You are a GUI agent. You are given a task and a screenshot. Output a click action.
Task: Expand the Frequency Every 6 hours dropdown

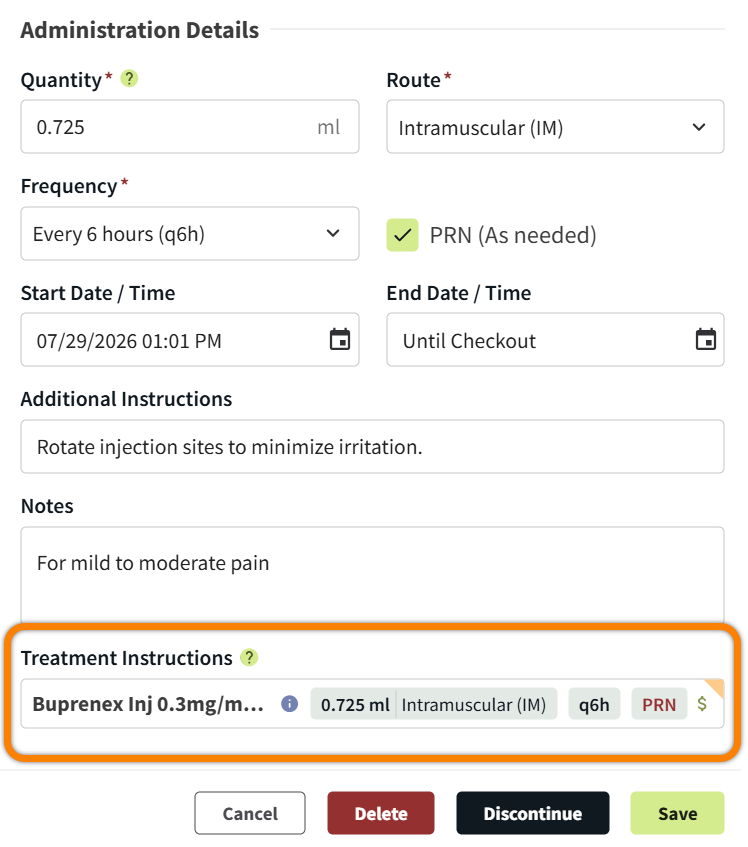click(190, 233)
